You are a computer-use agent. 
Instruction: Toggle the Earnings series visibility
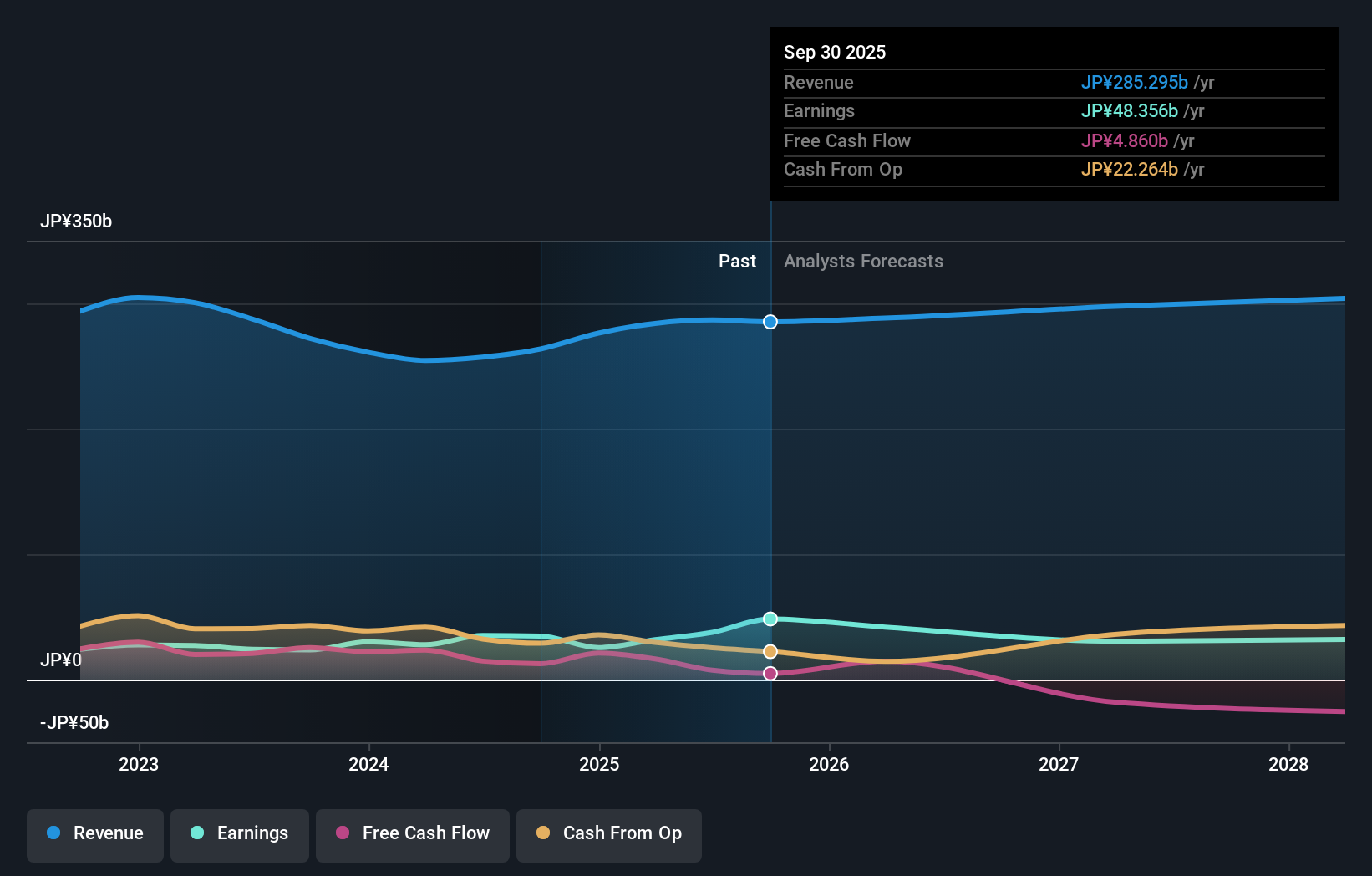[x=239, y=833]
